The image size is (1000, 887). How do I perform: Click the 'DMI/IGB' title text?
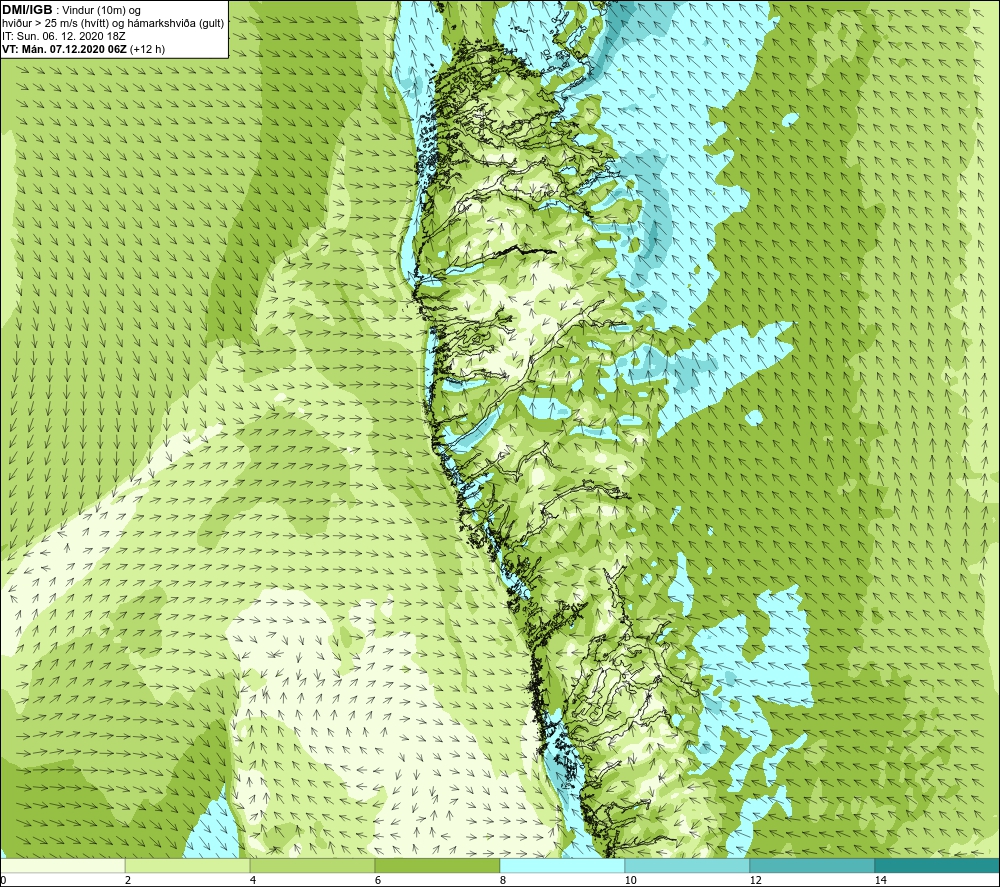[27, 10]
